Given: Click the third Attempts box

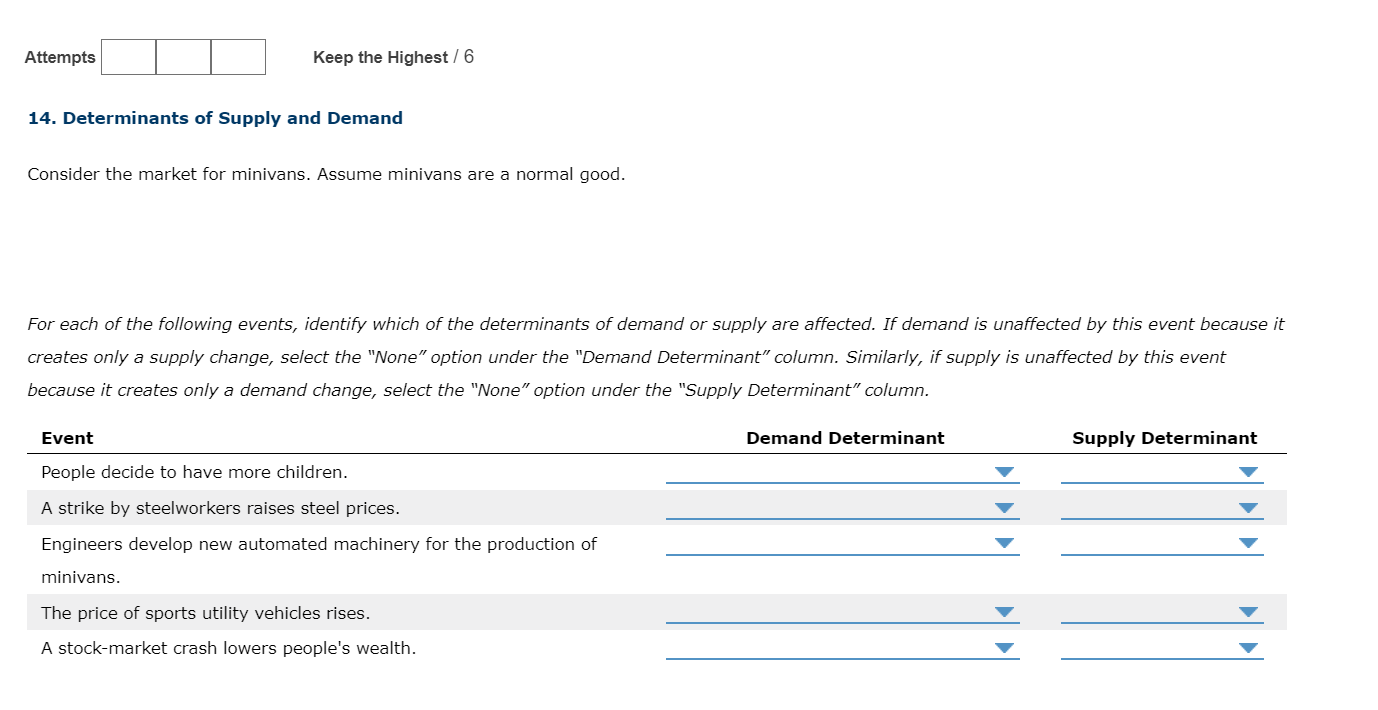Looking at the screenshot, I should click(x=238, y=57).
